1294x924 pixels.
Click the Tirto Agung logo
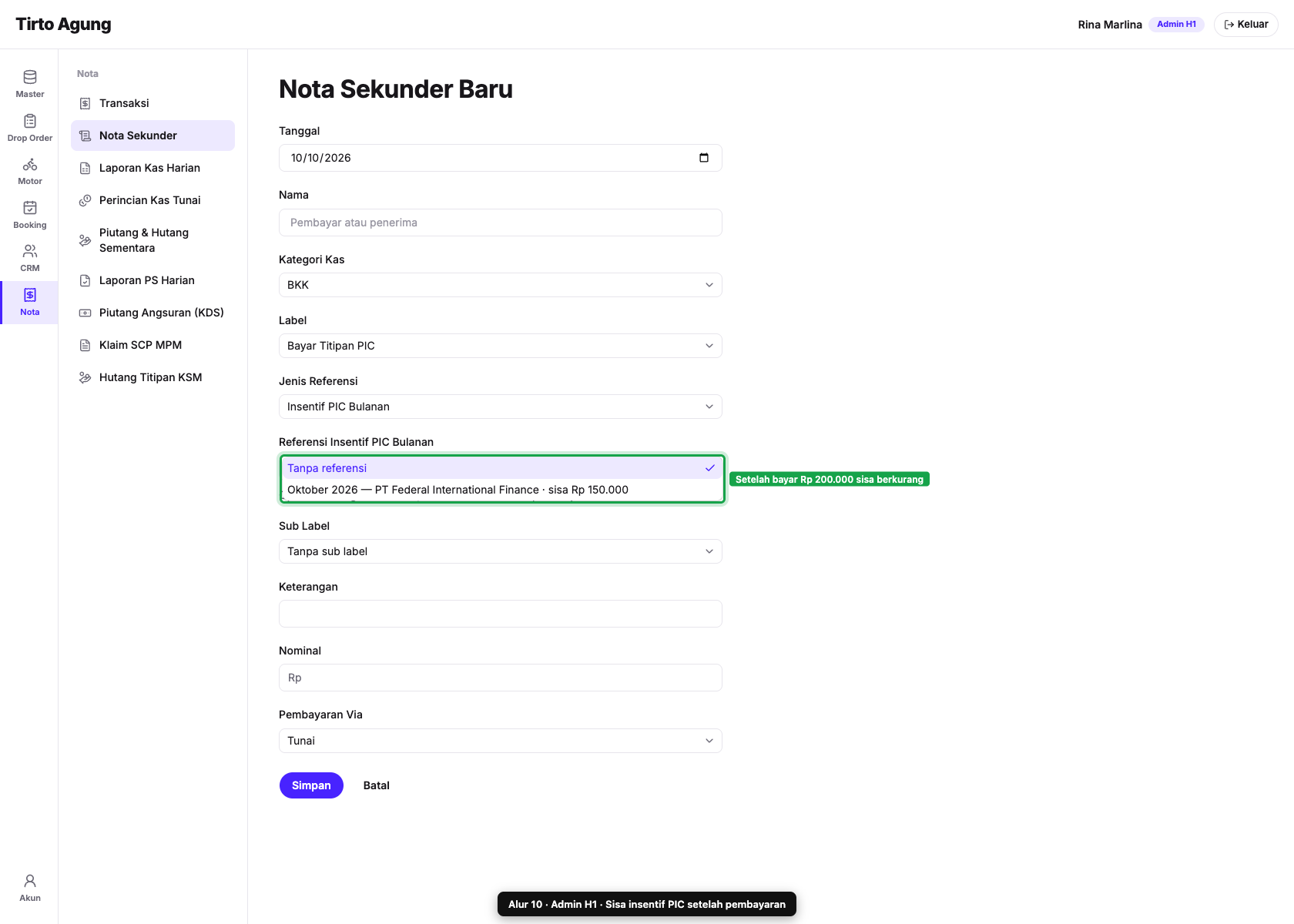click(63, 25)
